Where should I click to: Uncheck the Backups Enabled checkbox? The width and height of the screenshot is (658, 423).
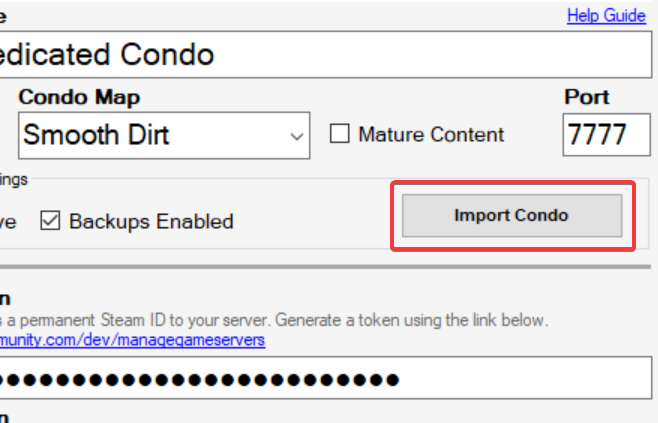click(x=50, y=221)
